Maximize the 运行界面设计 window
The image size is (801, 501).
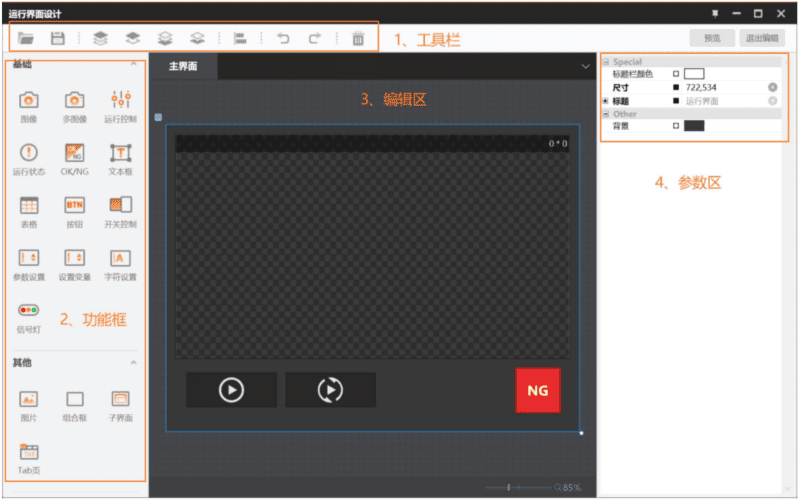pyautogui.click(x=758, y=14)
